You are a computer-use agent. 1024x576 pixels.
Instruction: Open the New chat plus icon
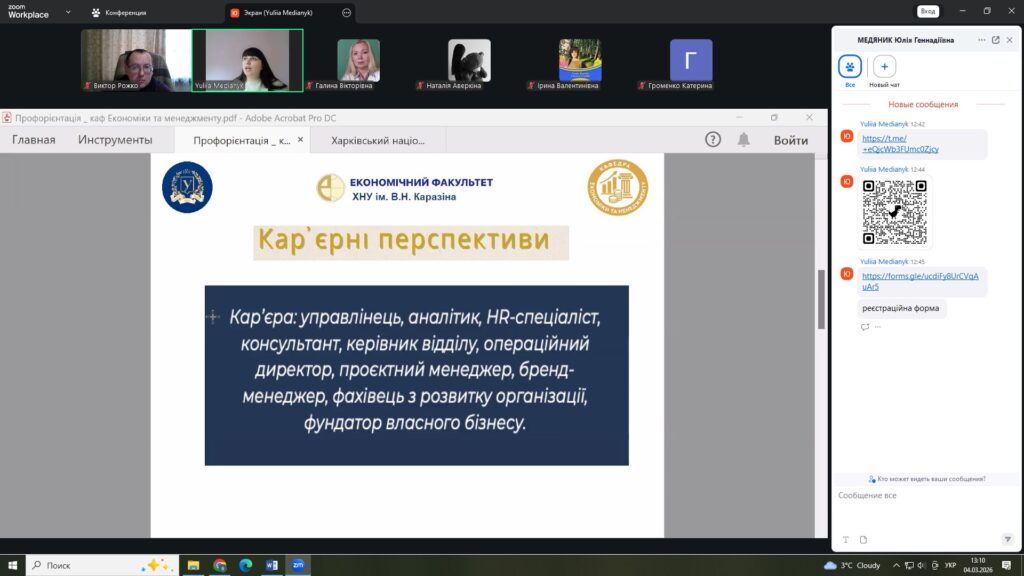884,67
